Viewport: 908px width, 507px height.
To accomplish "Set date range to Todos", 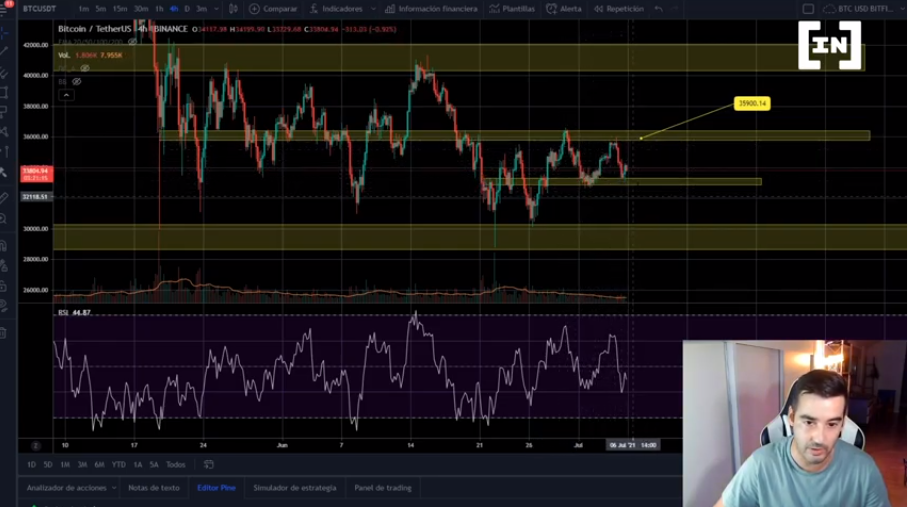I will click(x=175, y=465).
